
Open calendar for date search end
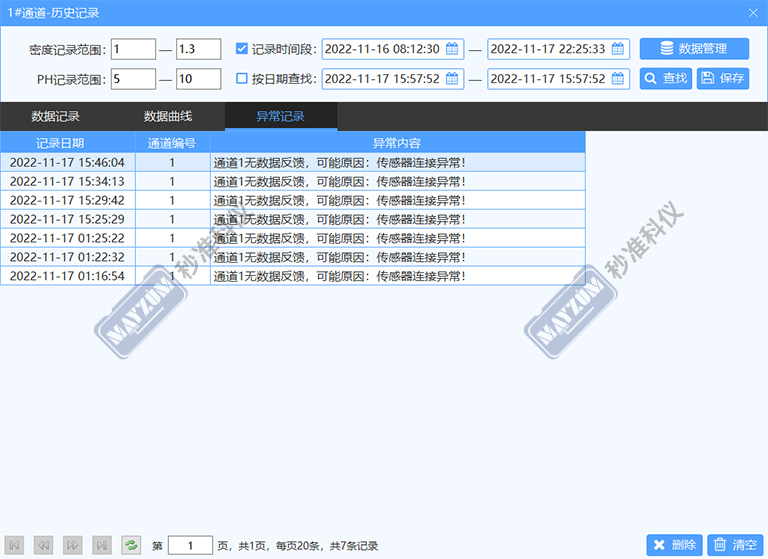pyautogui.click(x=617, y=78)
